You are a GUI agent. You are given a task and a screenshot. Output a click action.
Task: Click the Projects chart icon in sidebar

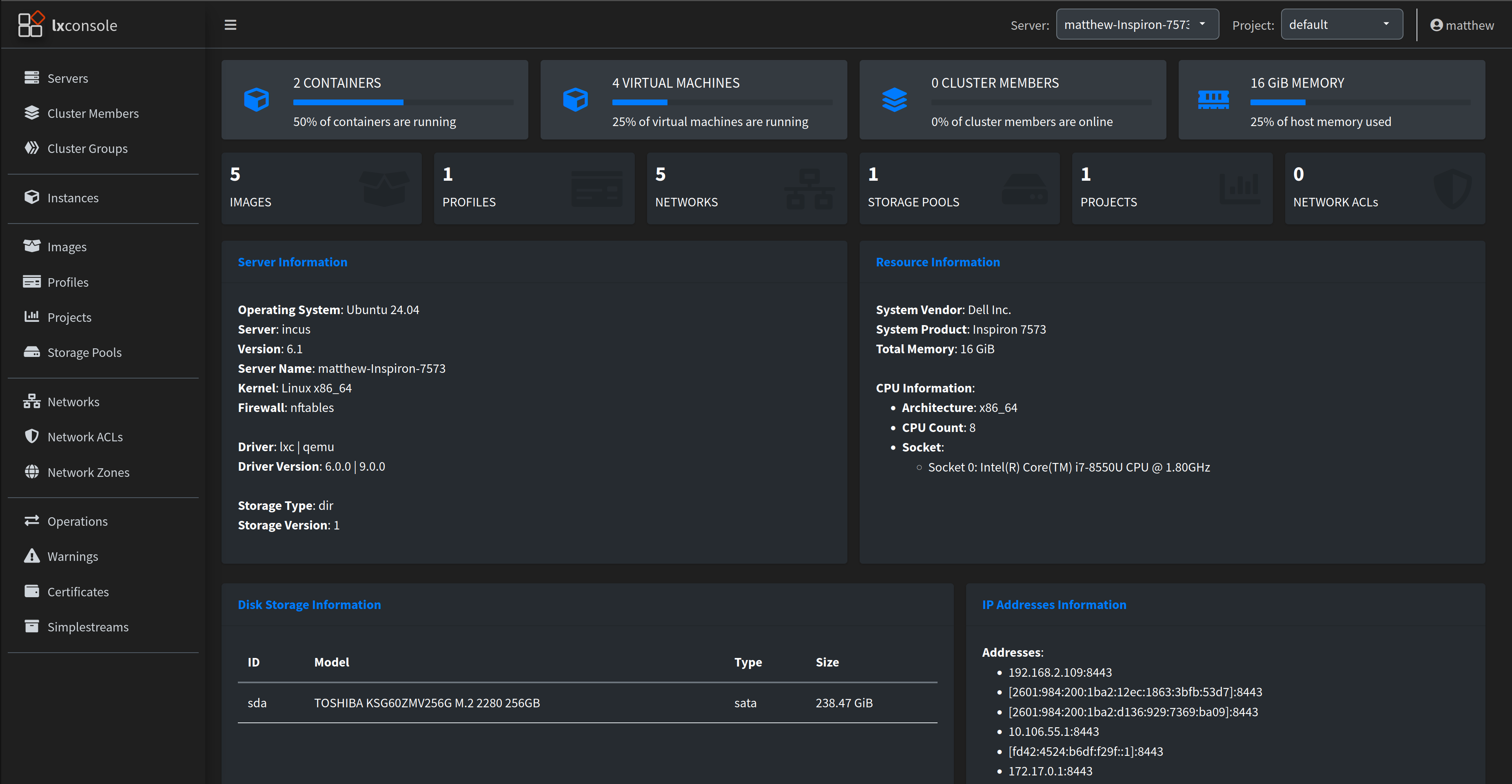point(32,317)
